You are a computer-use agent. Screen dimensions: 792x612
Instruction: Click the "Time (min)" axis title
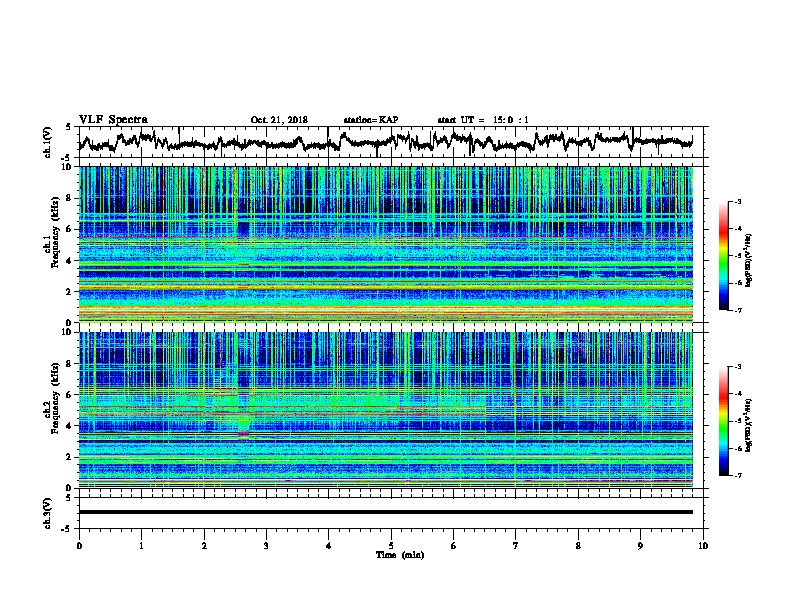[x=400, y=555]
